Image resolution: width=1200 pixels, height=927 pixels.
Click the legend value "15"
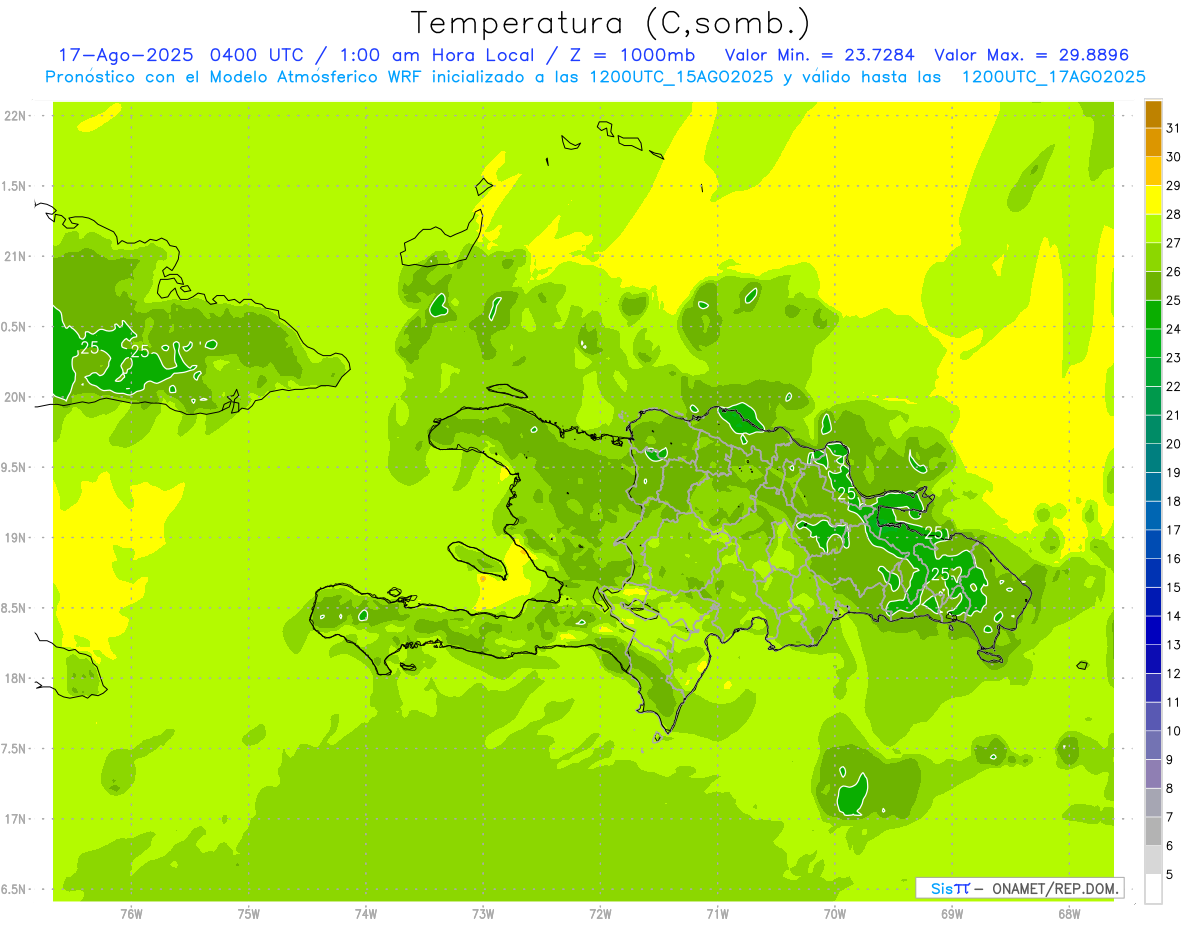click(1174, 588)
